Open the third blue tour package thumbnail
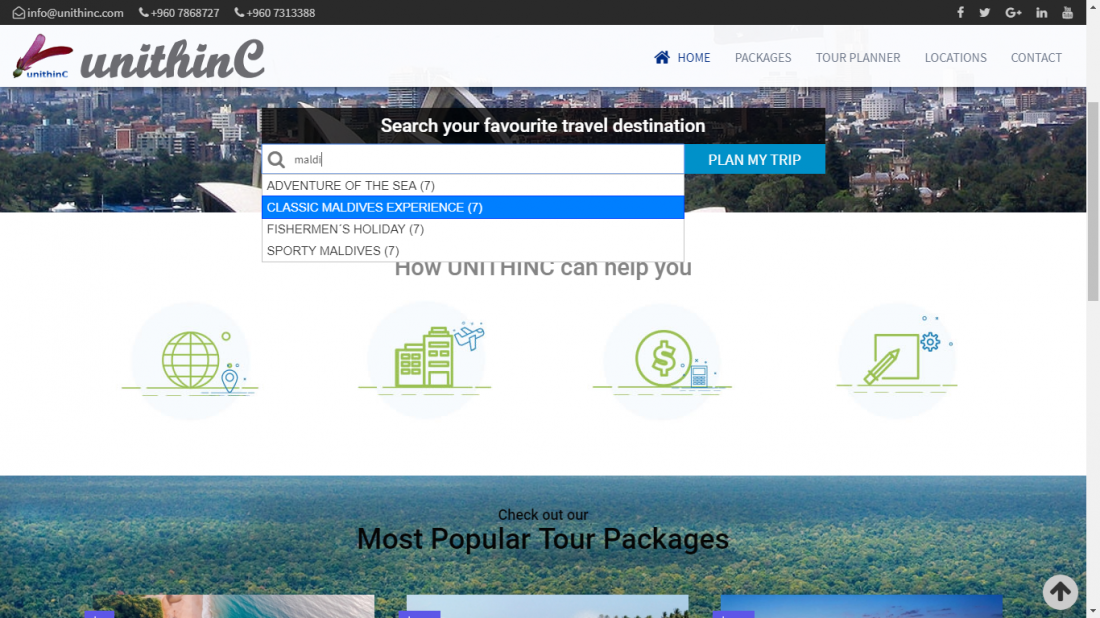 (861, 606)
